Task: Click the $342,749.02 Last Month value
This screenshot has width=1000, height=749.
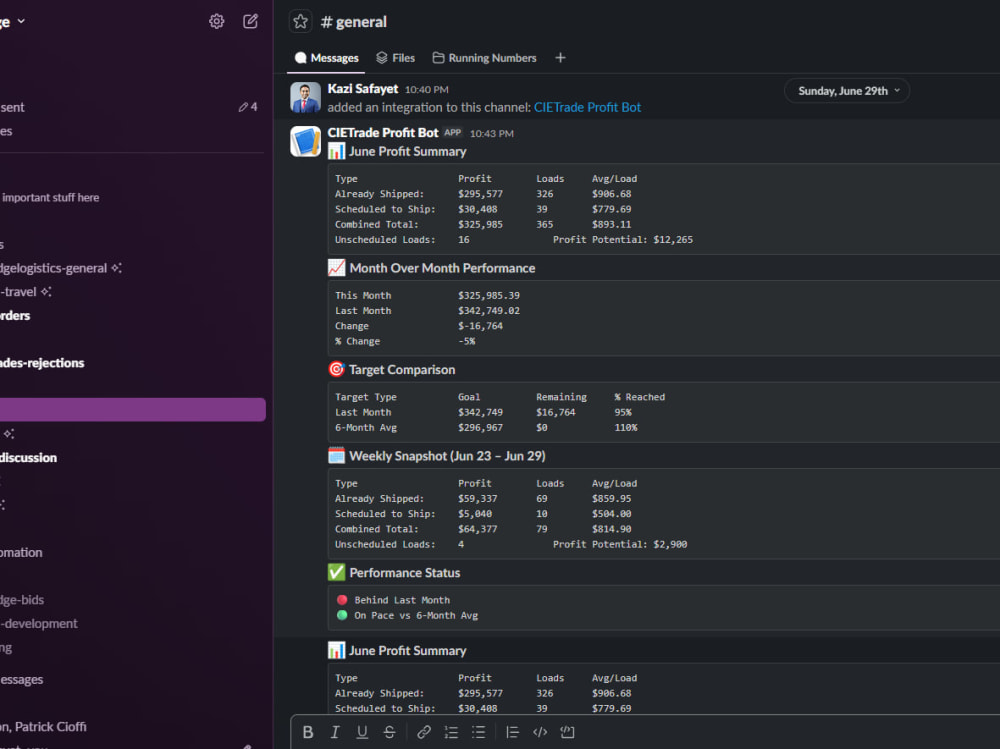Action: coord(489,311)
